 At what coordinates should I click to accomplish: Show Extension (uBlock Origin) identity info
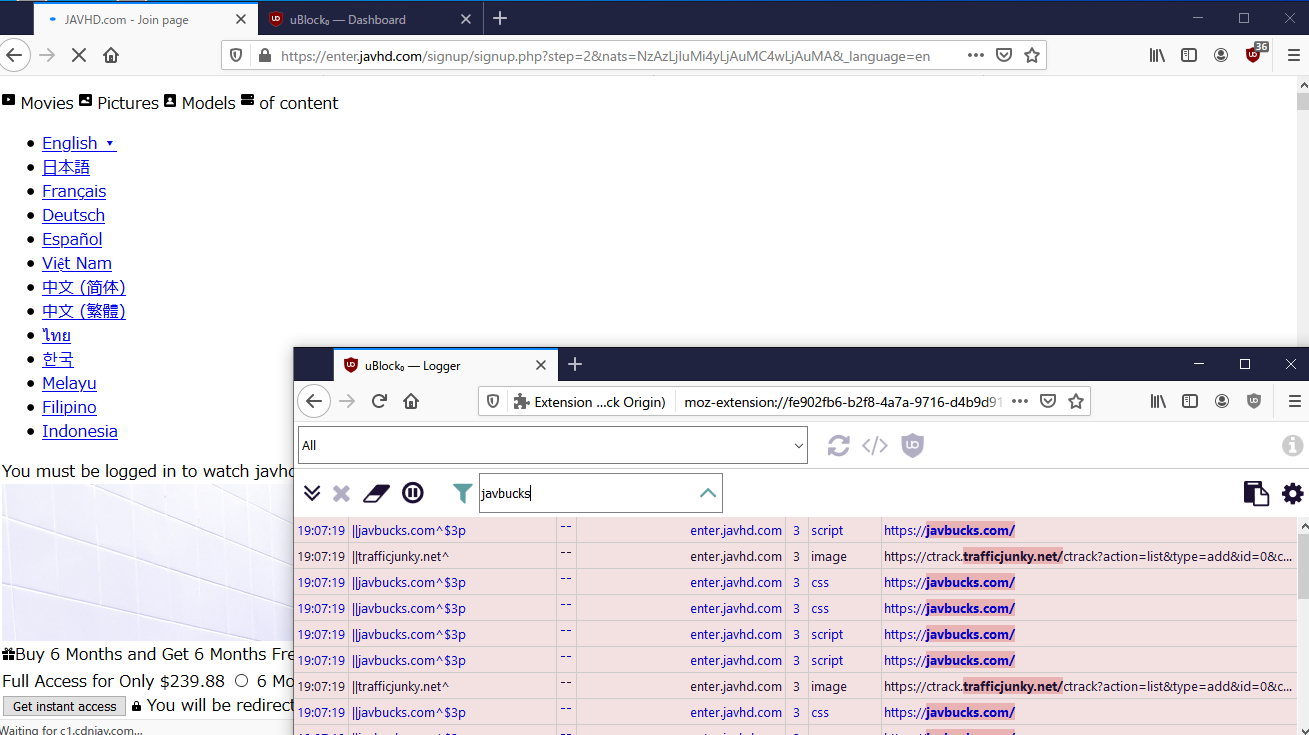pyautogui.click(x=589, y=401)
